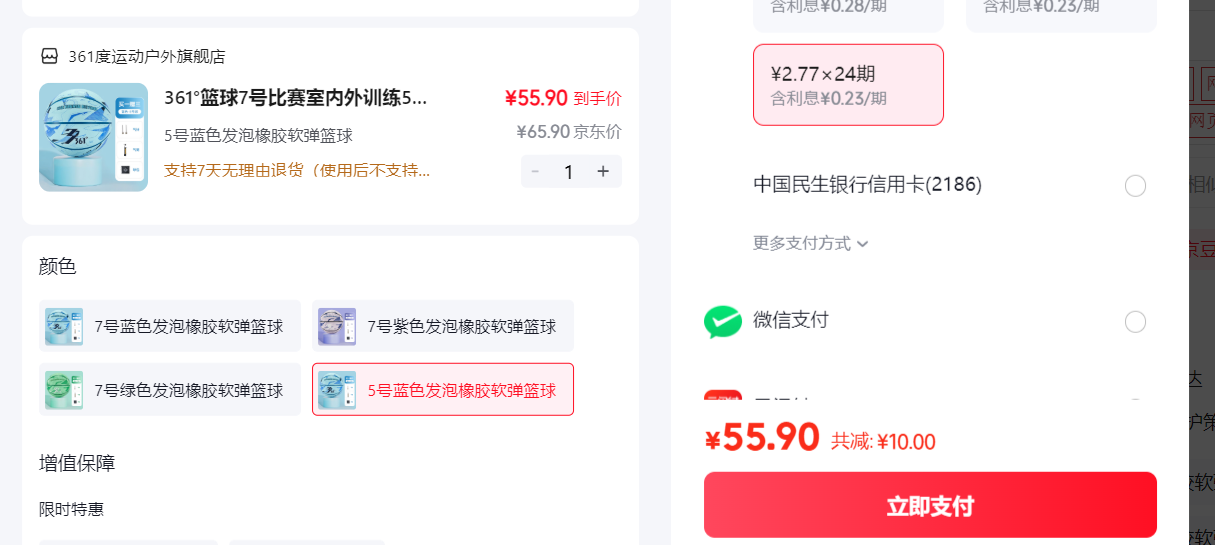Click the chevron next to 更多支付方式
The width and height of the screenshot is (1215, 545).
(x=863, y=243)
